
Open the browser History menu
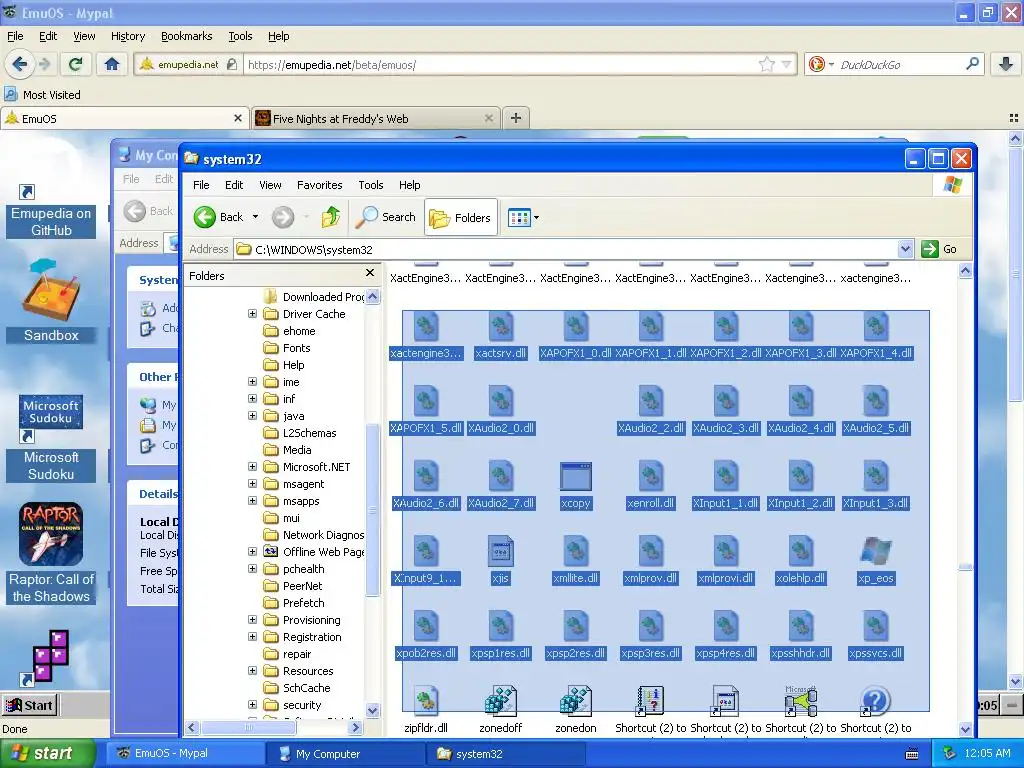pyautogui.click(x=128, y=36)
